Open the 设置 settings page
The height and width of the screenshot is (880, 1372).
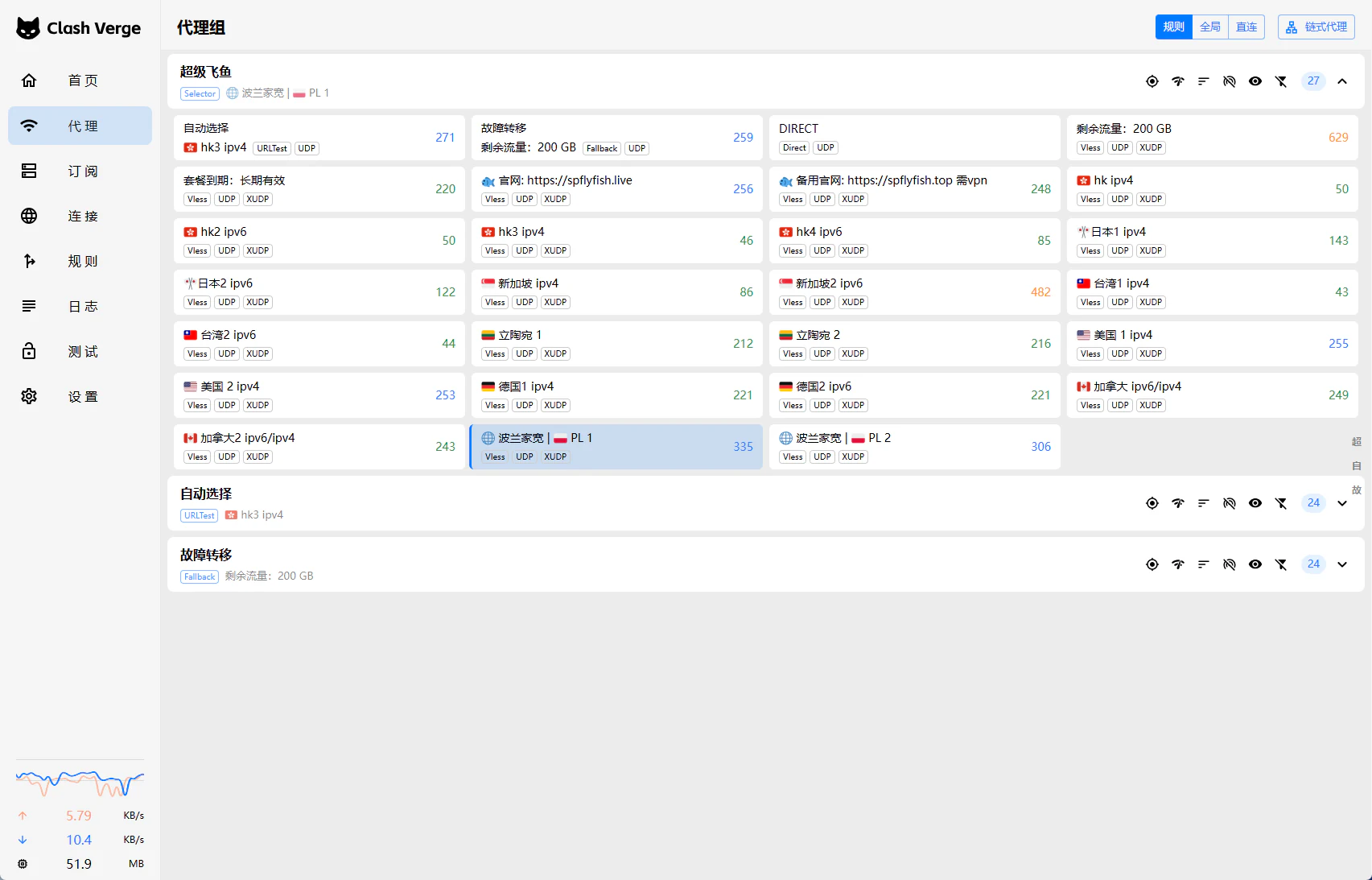pyautogui.click(x=80, y=396)
